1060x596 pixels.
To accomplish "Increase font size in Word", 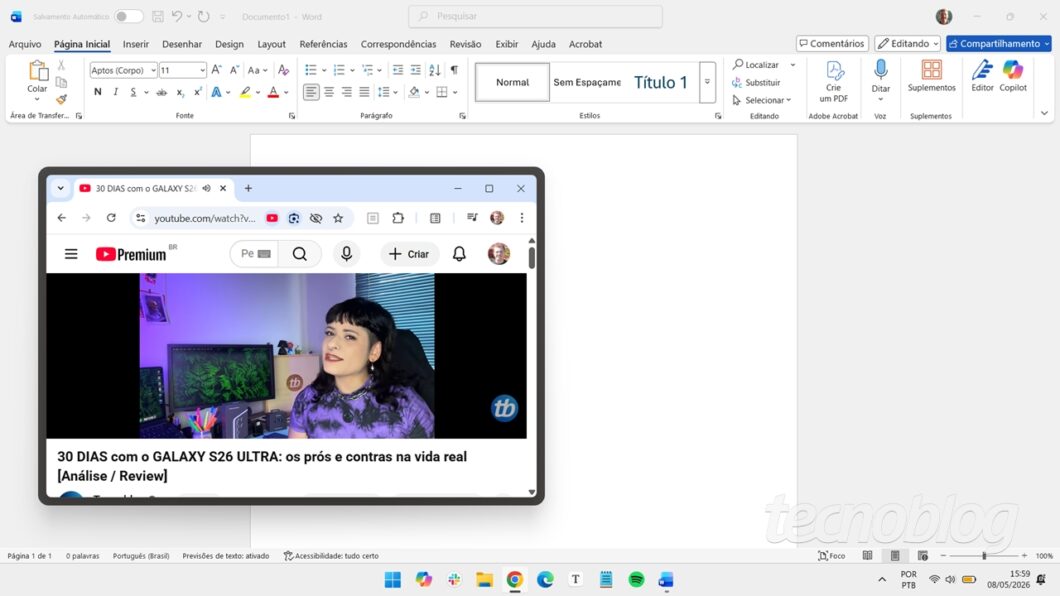I will [x=216, y=70].
